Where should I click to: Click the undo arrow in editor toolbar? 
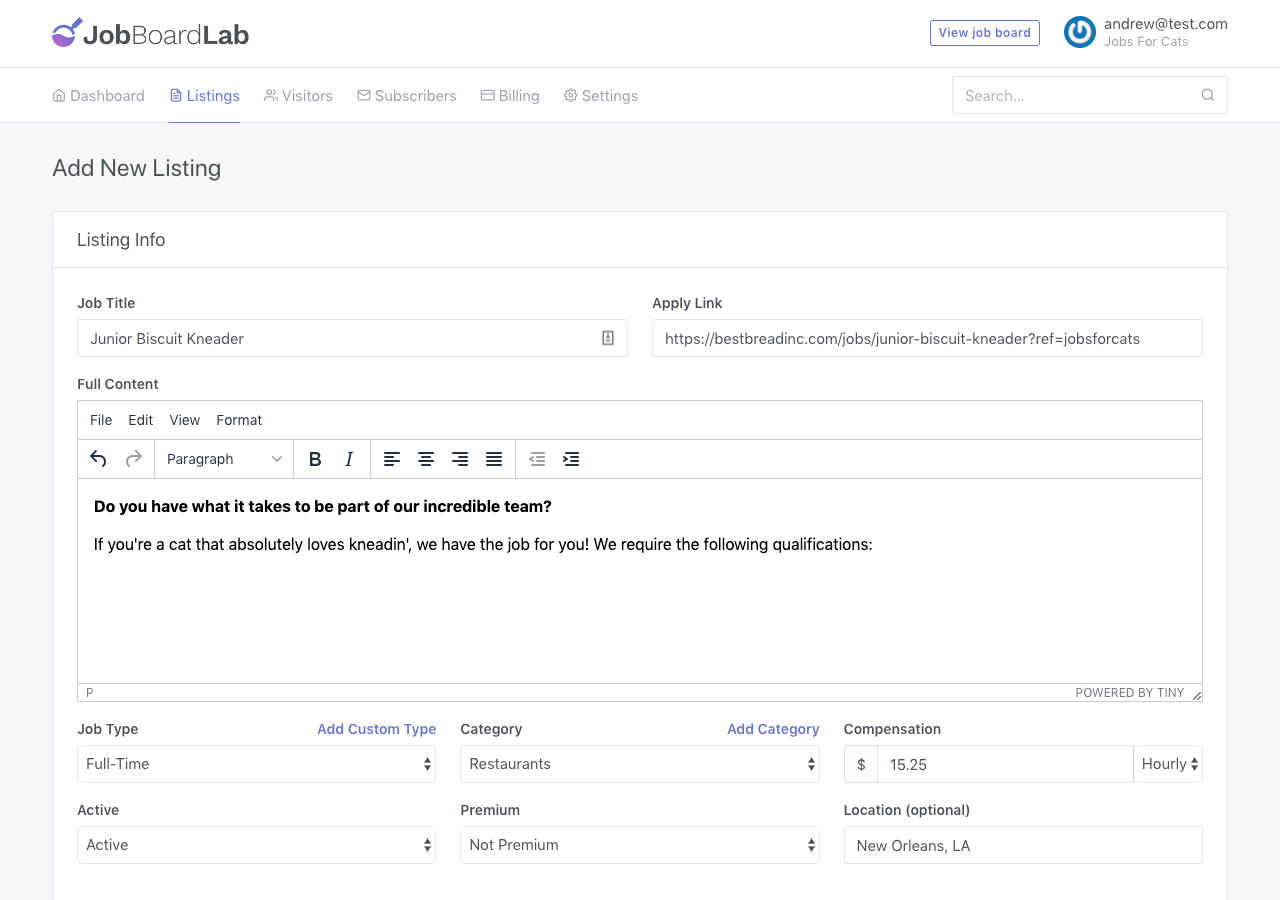(x=98, y=459)
